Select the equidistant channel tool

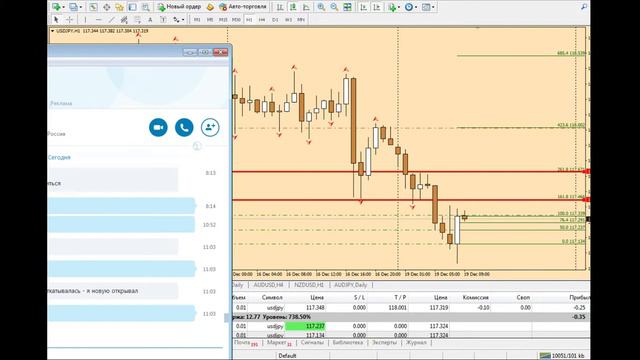pos(124,20)
